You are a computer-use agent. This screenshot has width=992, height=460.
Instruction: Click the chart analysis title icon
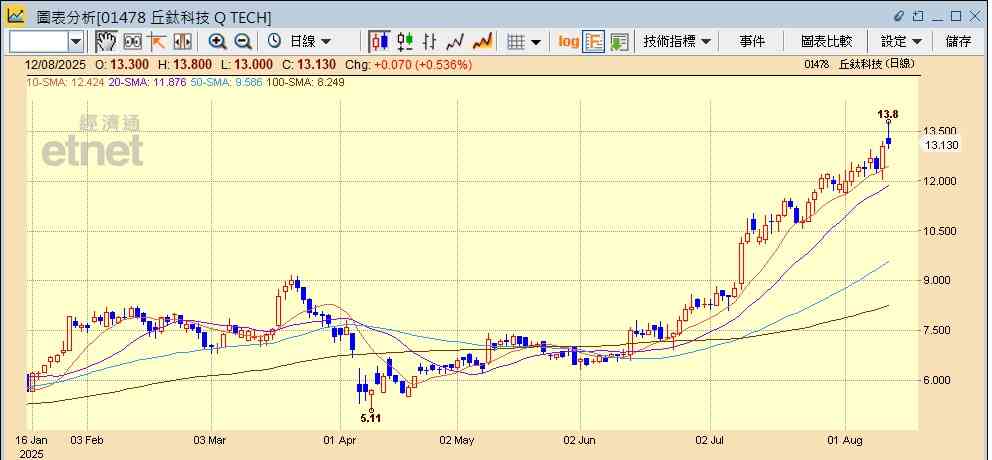tap(16, 16)
